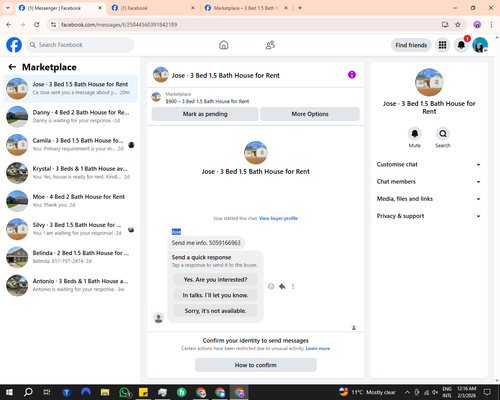Image resolution: width=500 pixels, height=400 pixels.
Task: Reload the page in browser
Action: (37, 25)
